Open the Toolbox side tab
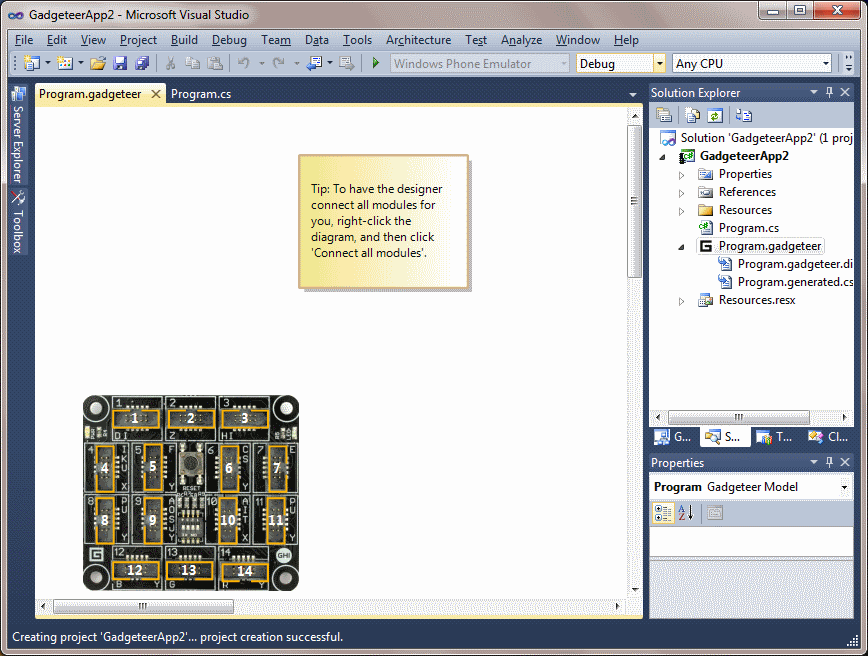868x656 pixels. tap(18, 221)
